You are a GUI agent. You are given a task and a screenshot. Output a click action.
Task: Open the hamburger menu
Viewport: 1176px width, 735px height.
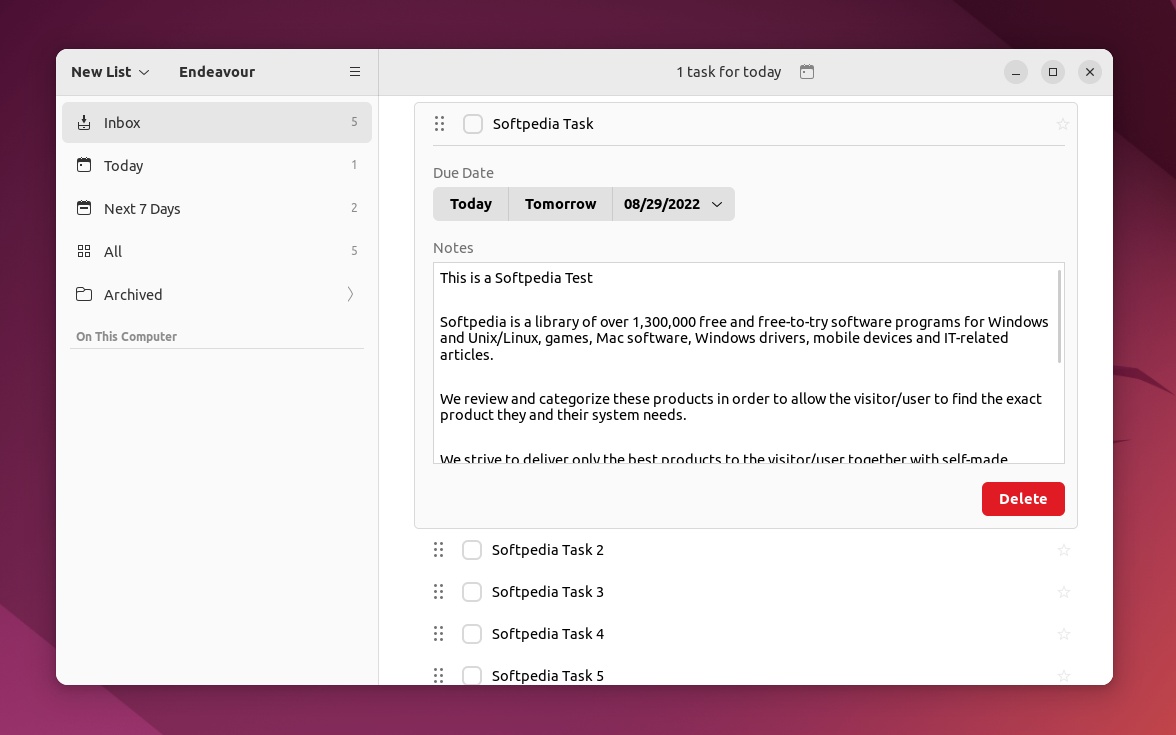point(355,71)
